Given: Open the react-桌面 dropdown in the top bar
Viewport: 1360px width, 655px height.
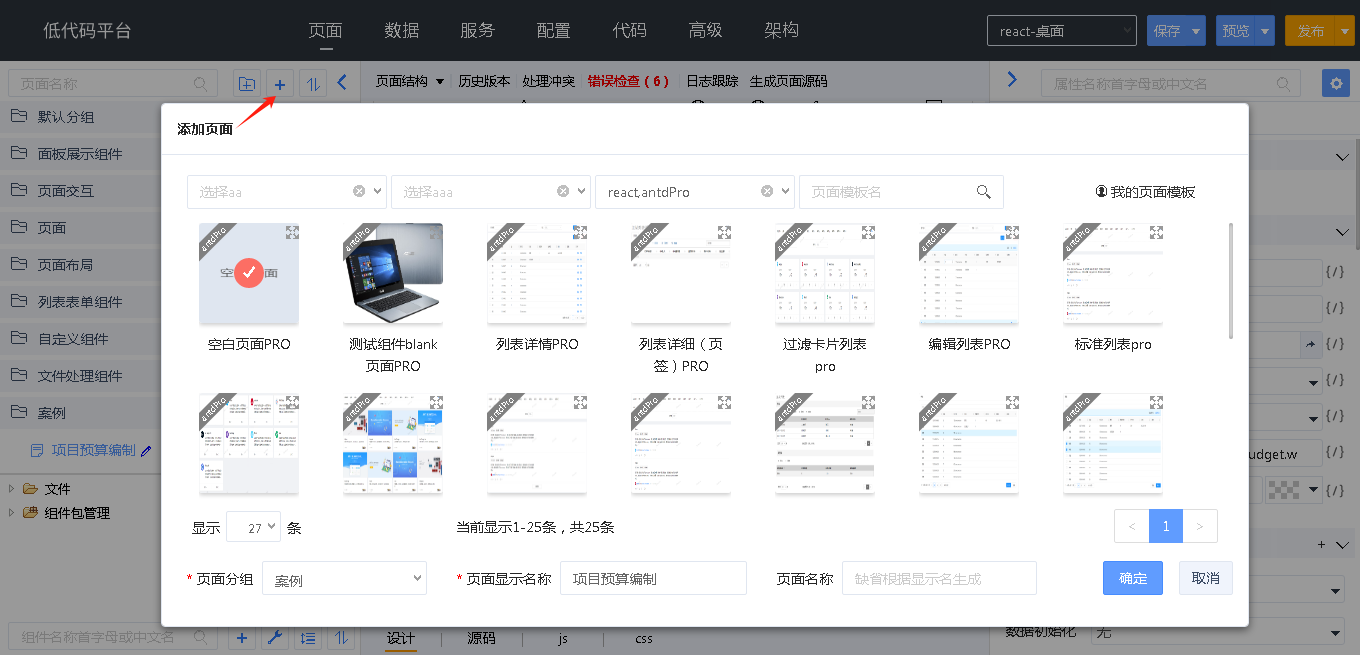Looking at the screenshot, I should pyautogui.click(x=1062, y=31).
